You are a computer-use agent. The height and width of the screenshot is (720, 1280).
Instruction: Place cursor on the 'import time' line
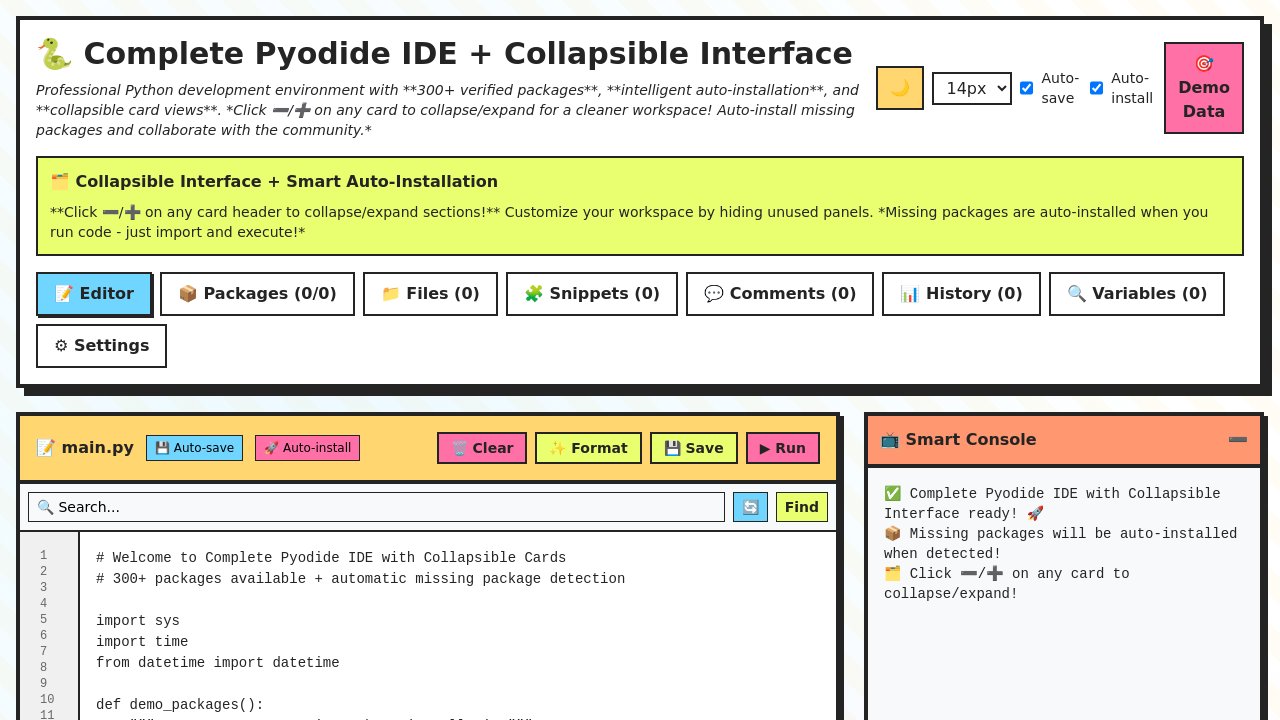[142, 642]
